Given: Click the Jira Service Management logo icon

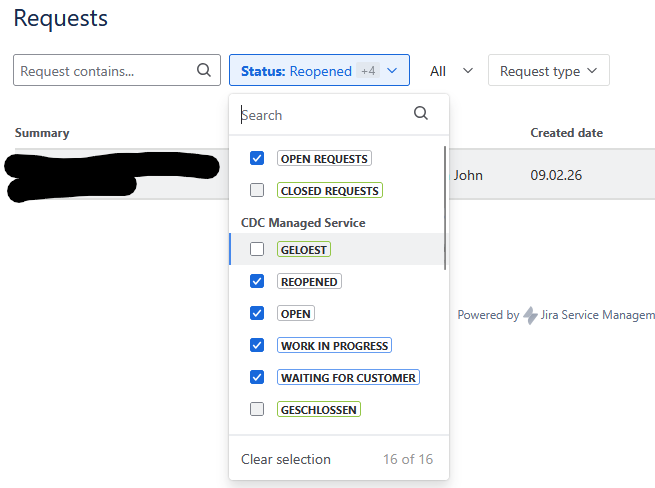Looking at the screenshot, I should [530, 315].
